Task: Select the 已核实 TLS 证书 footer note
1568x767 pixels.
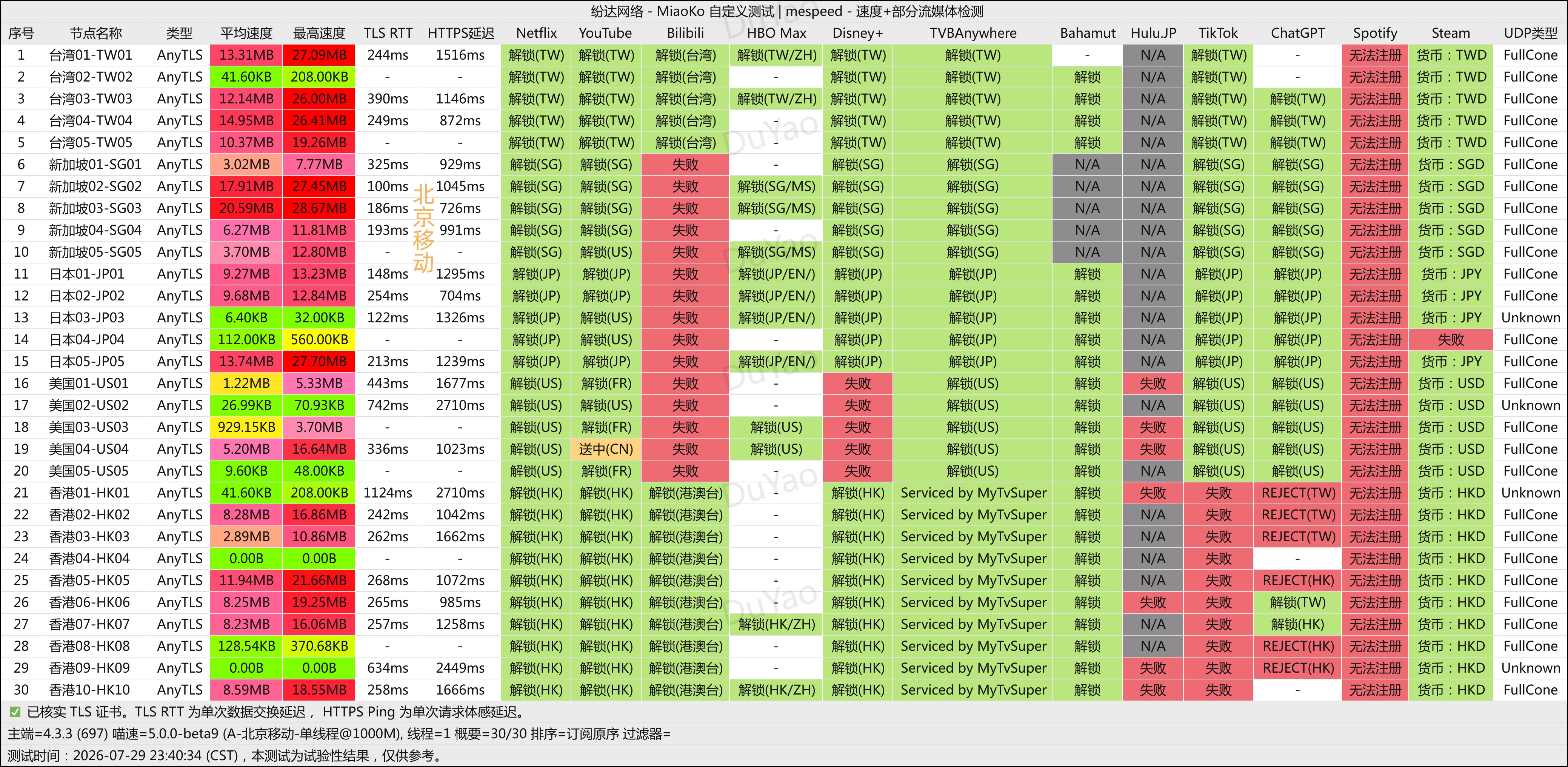Action: [x=276, y=712]
